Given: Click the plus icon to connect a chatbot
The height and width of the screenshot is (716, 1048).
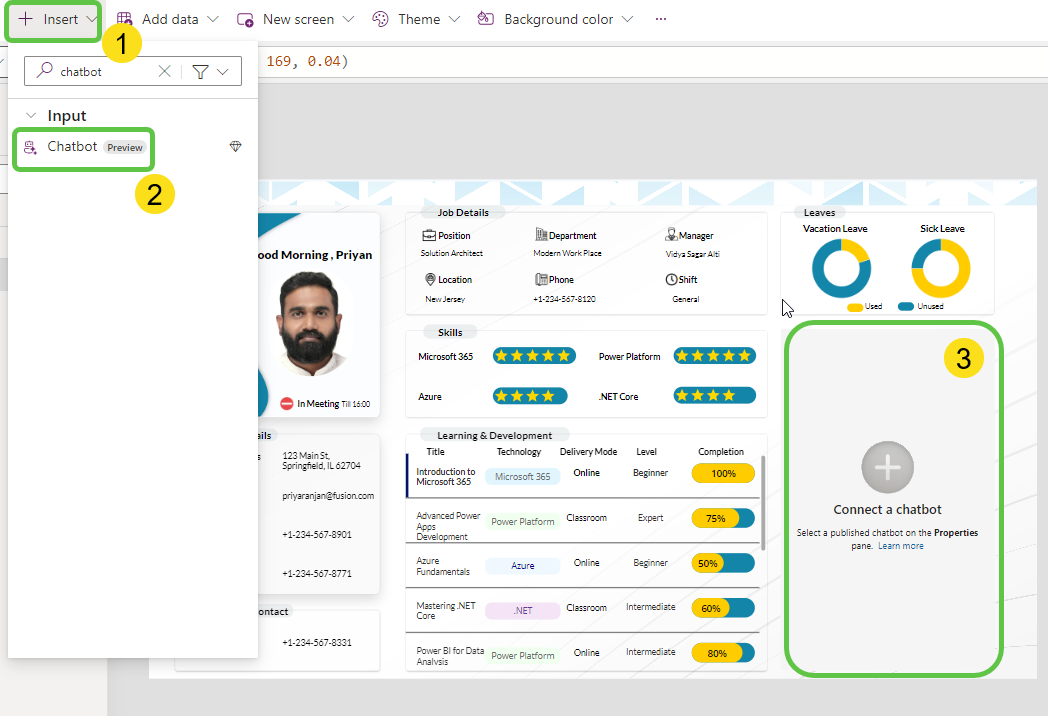Looking at the screenshot, I should click(x=887, y=467).
